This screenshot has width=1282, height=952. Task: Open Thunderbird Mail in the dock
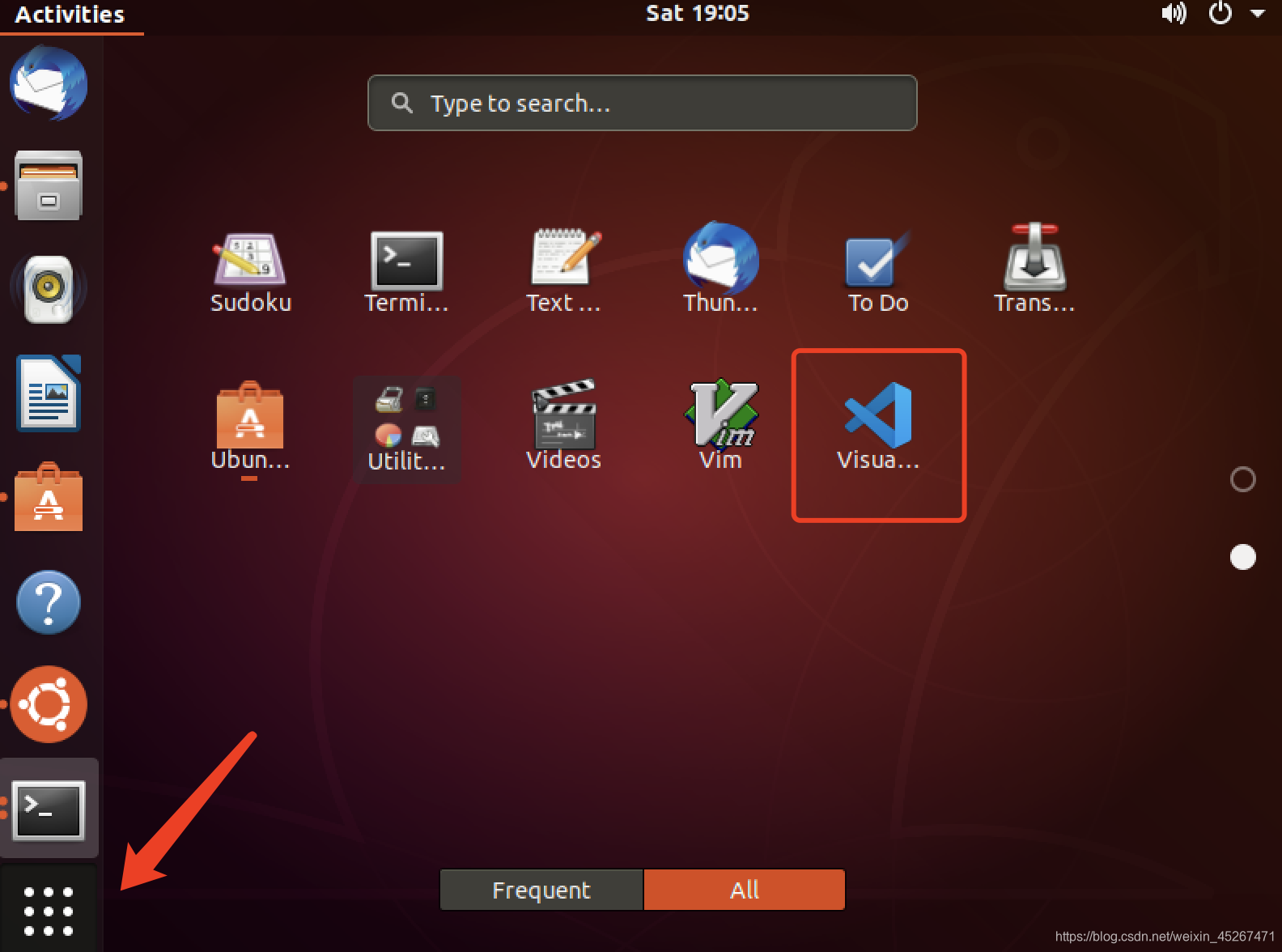pyautogui.click(x=49, y=83)
